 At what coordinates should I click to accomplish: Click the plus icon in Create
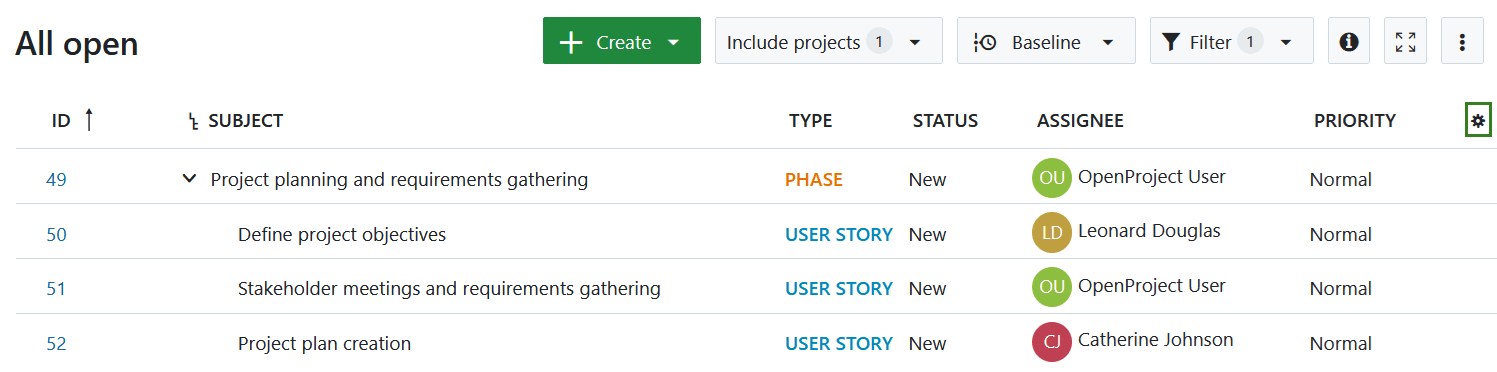(x=570, y=42)
